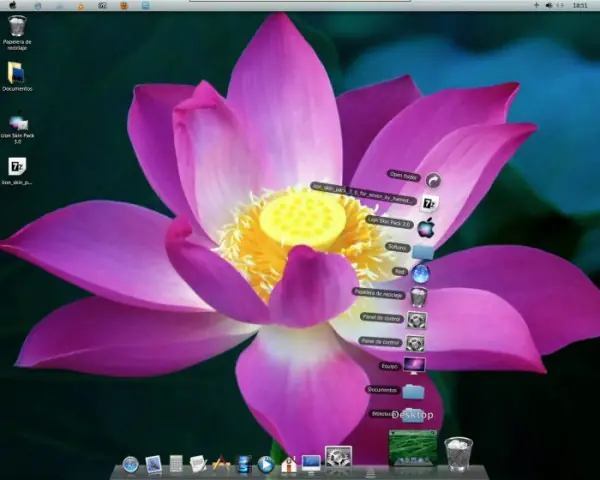Click the Safari compass icon in dock
The width and height of the screenshot is (600, 480).
pyautogui.click(x=130, y=464)
